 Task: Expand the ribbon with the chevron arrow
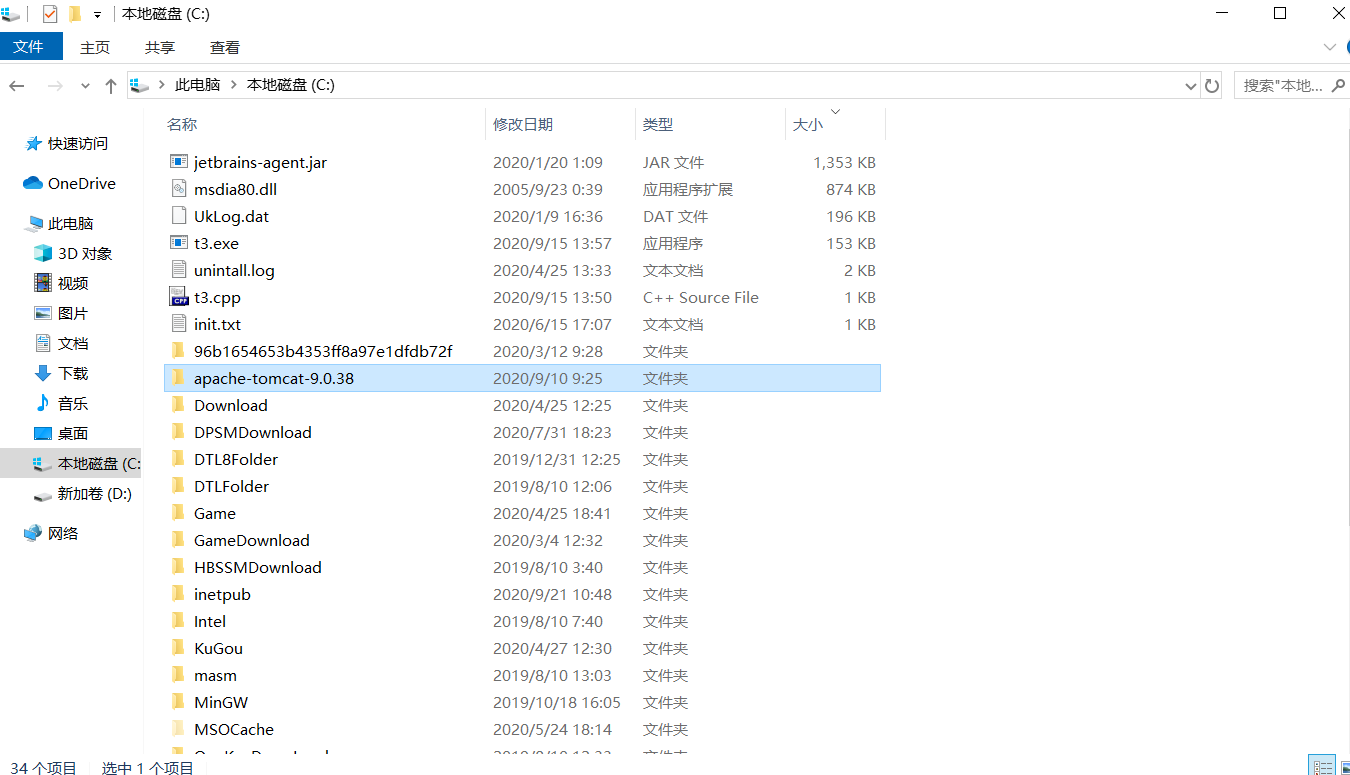pos(1330,47)
